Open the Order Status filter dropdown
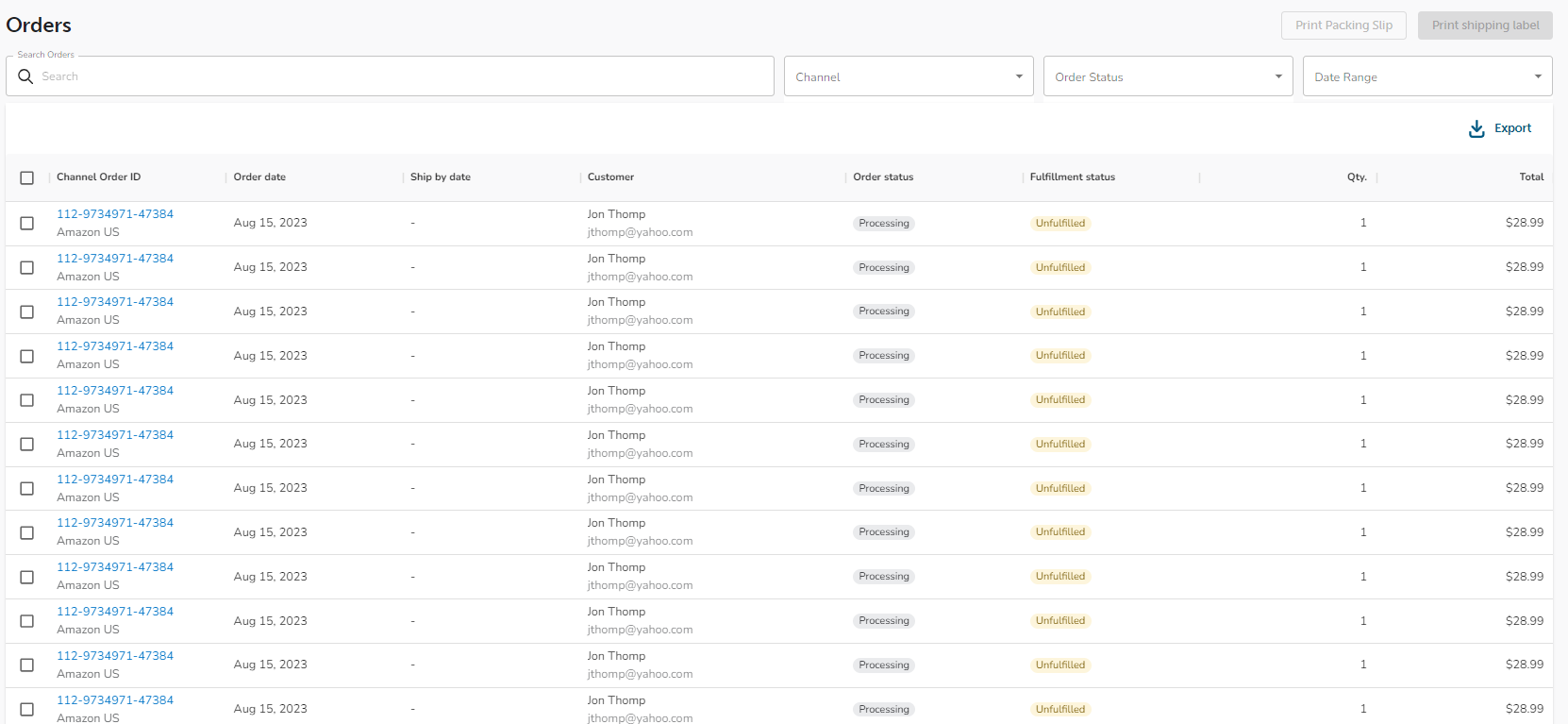Screen dimensions: 1568x724 [x=1168, y=76]
